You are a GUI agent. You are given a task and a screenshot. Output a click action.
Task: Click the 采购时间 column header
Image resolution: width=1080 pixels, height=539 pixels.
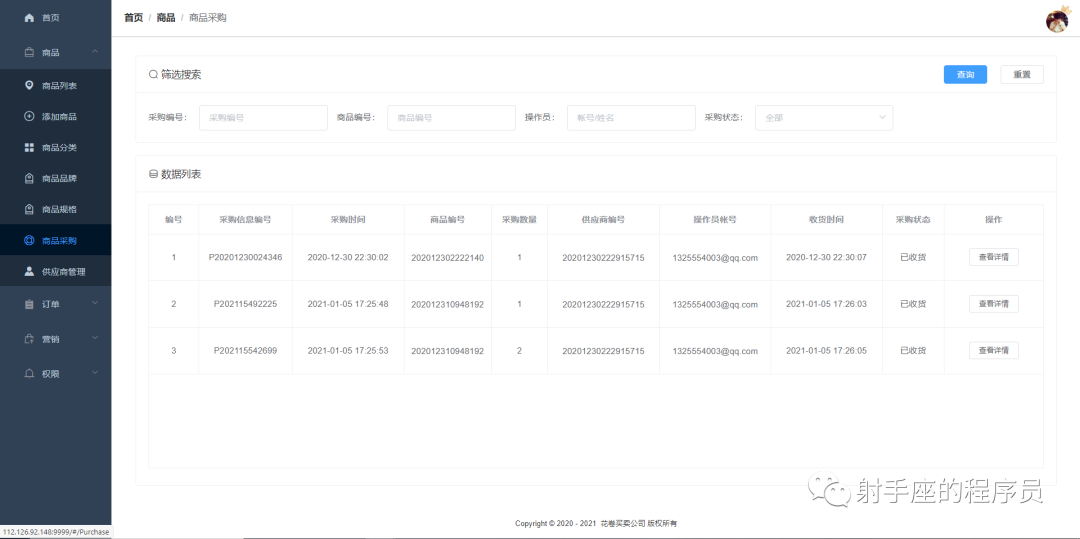coord(348,220)
